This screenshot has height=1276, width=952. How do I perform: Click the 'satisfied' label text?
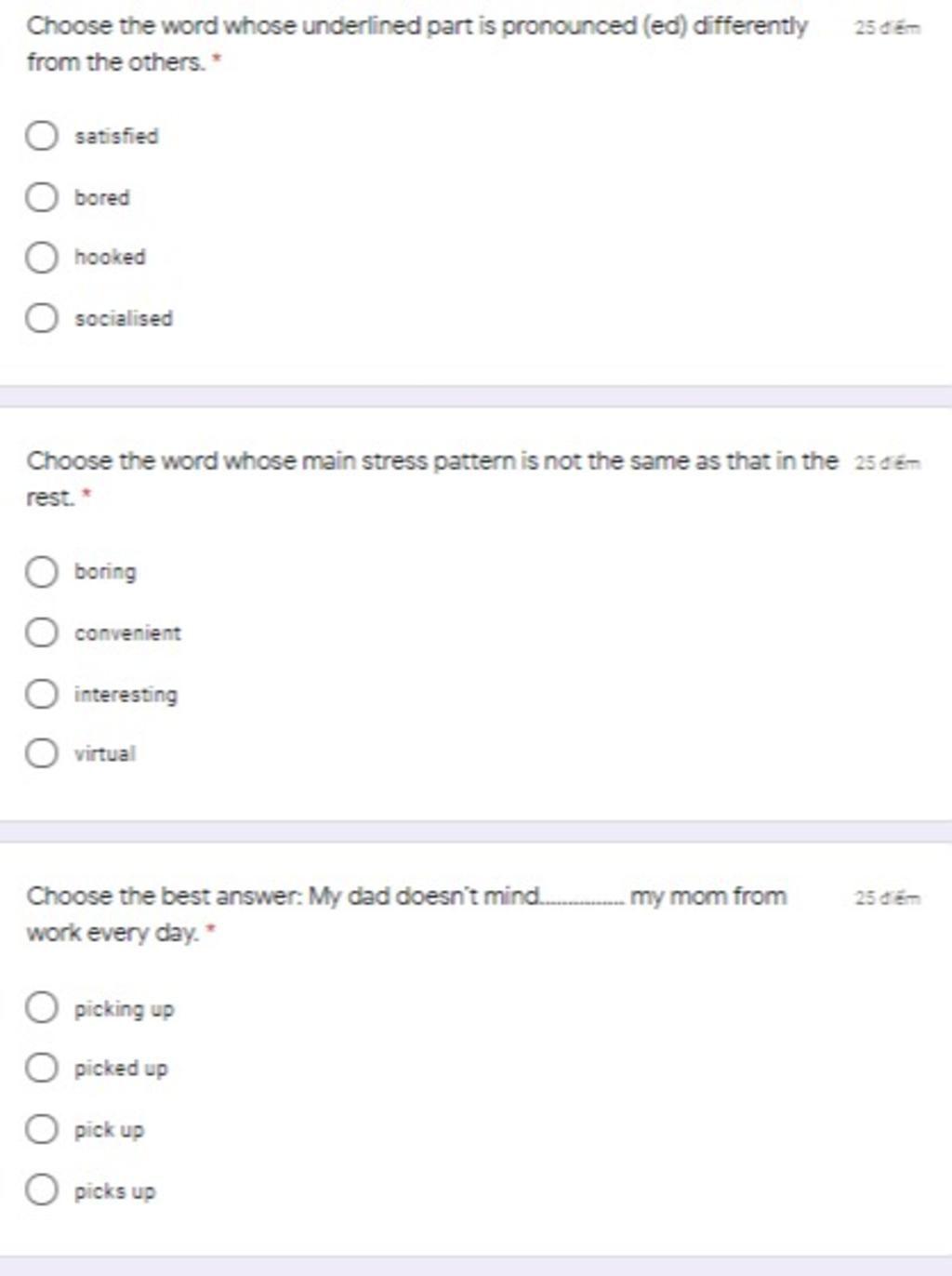click(x=116, y=137)
